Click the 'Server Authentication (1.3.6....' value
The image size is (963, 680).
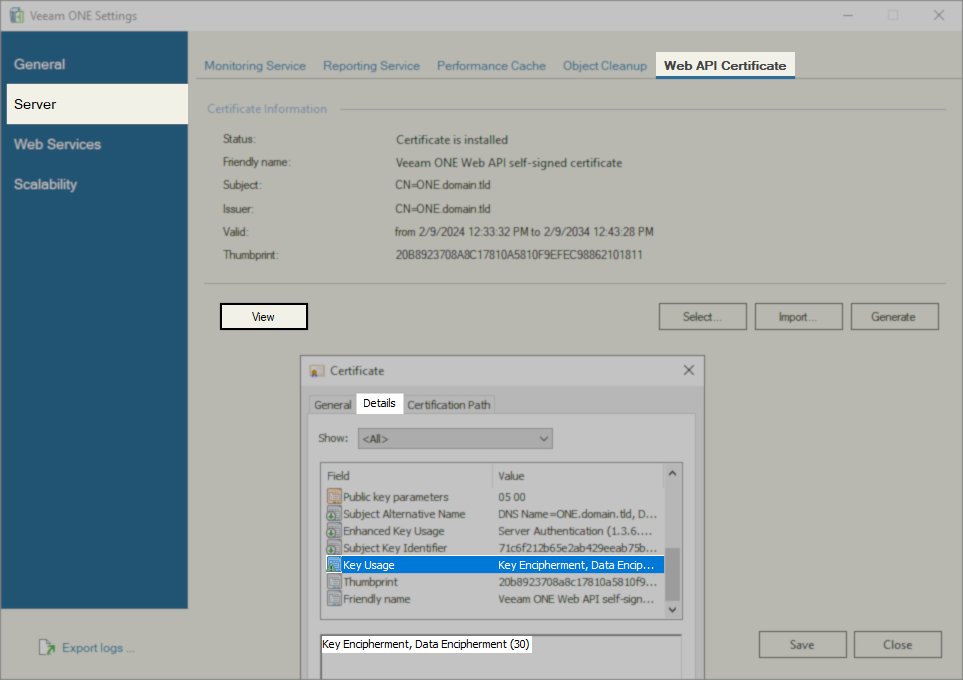(575, 531)
